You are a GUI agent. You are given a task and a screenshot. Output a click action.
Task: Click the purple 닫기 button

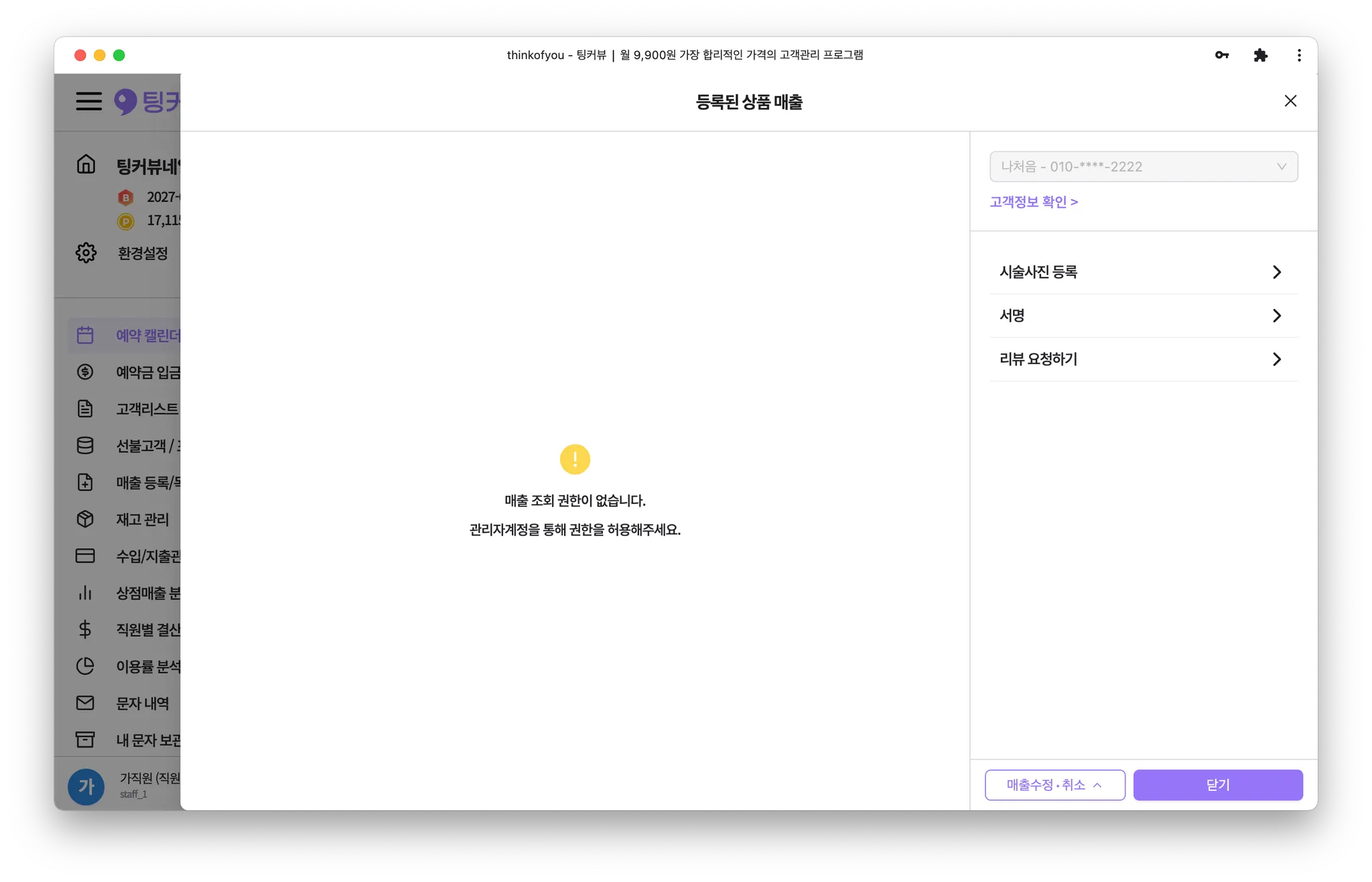coord(1217,785)
